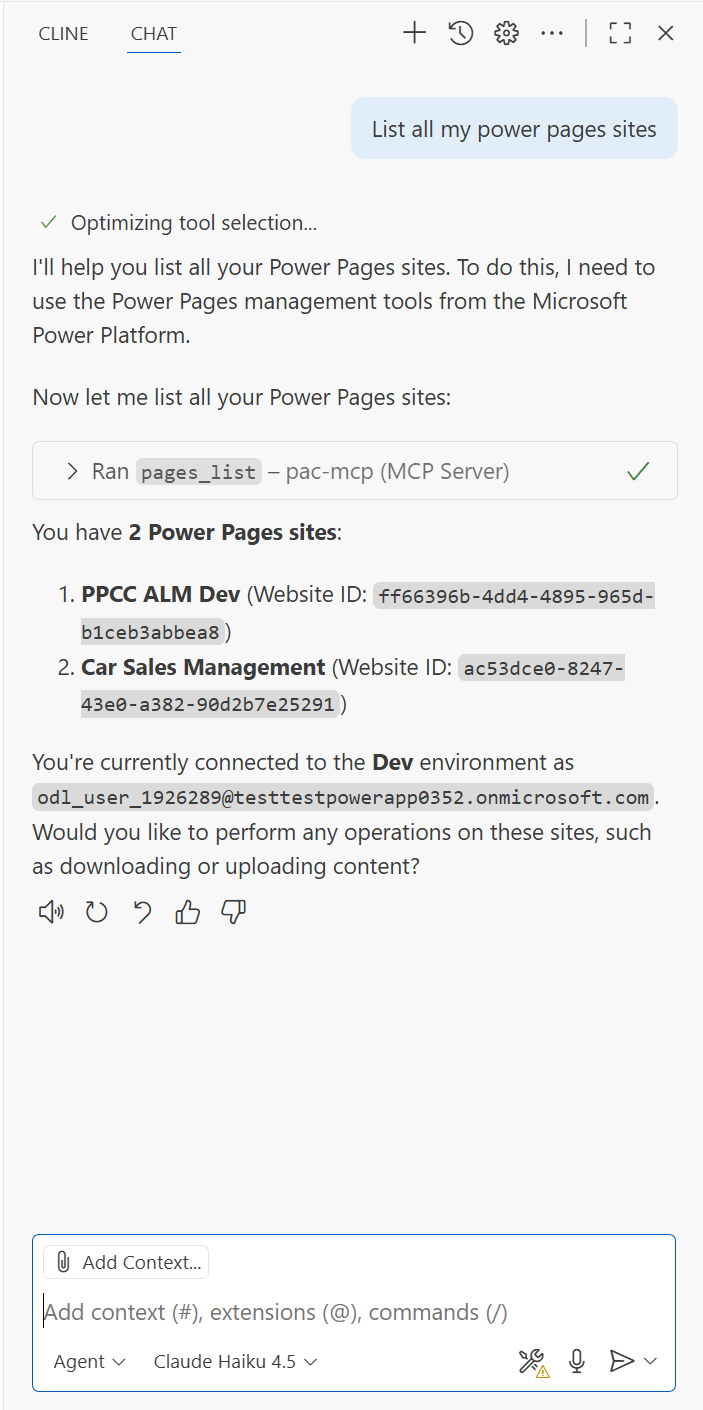This screenshot has height=1410, width=703.
Task: Open the chat history icon
Action: [x=459, y=32]
